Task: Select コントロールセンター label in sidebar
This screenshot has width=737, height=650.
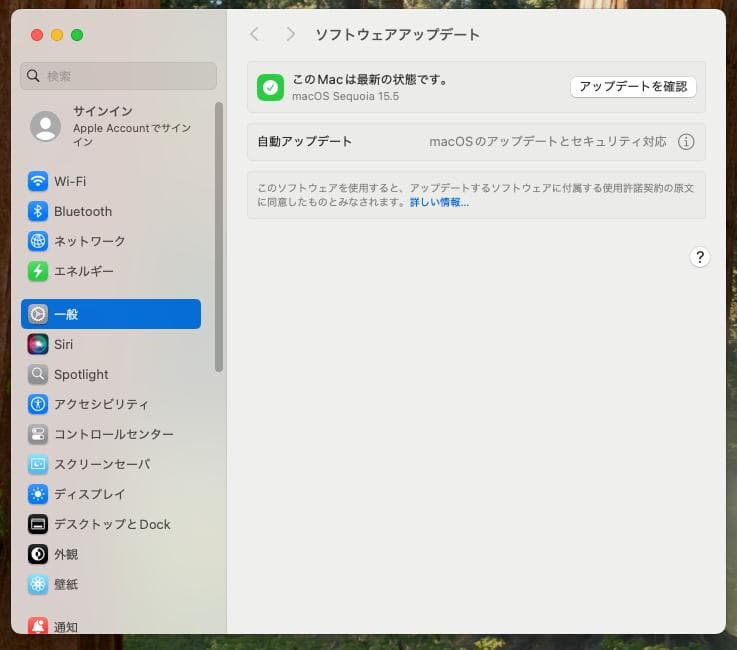Action: (114, 434)
